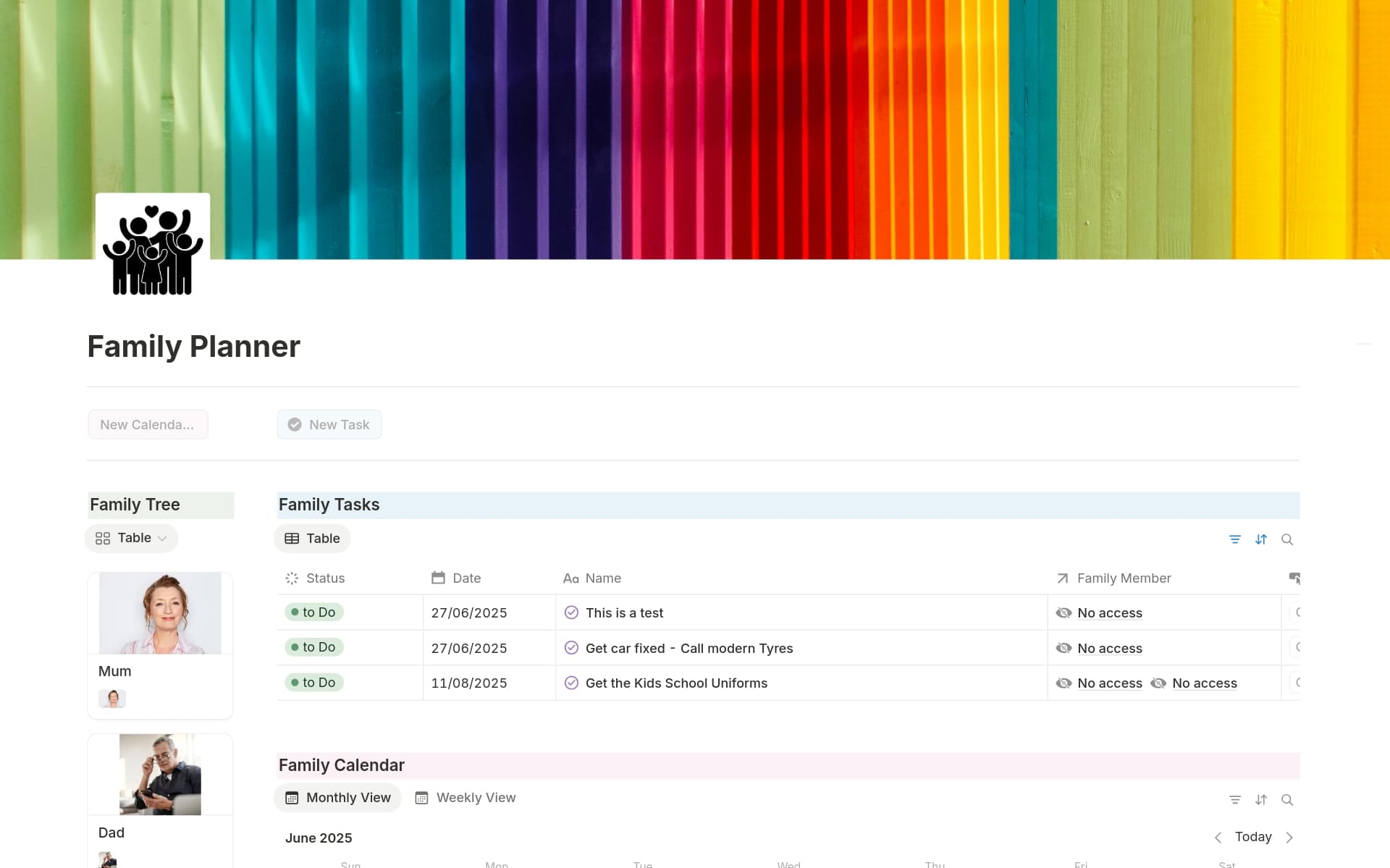The image size is (1390, 868).
Task: Open search in the Family Tasks view
Action: (1289, 539)
